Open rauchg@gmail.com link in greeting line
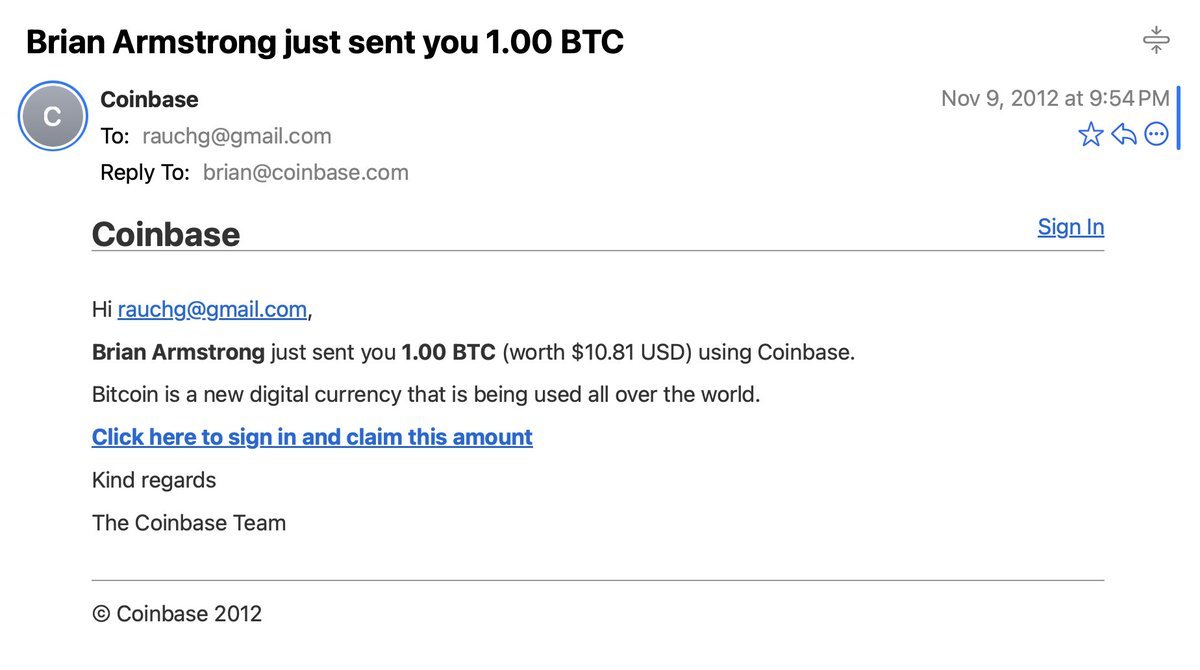The height and width of the screenshot is (670, 1200). 212,310
